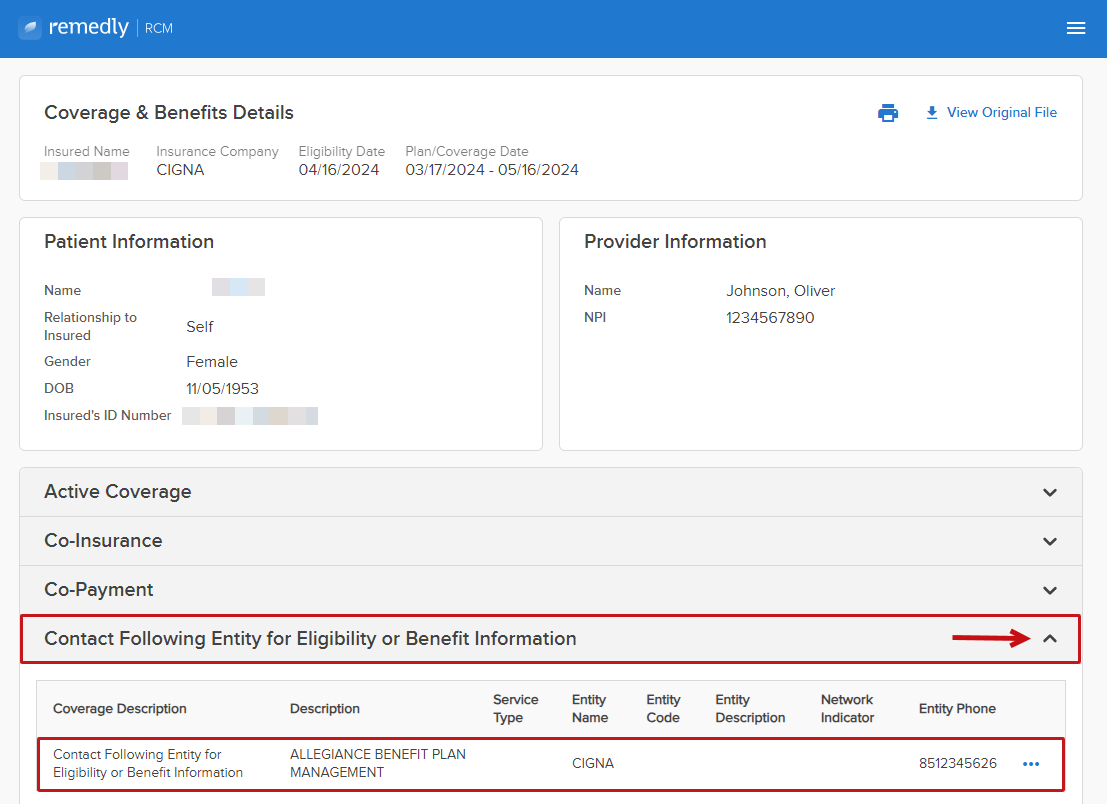
Task: Click the Description column header
Action: point(324,709)
